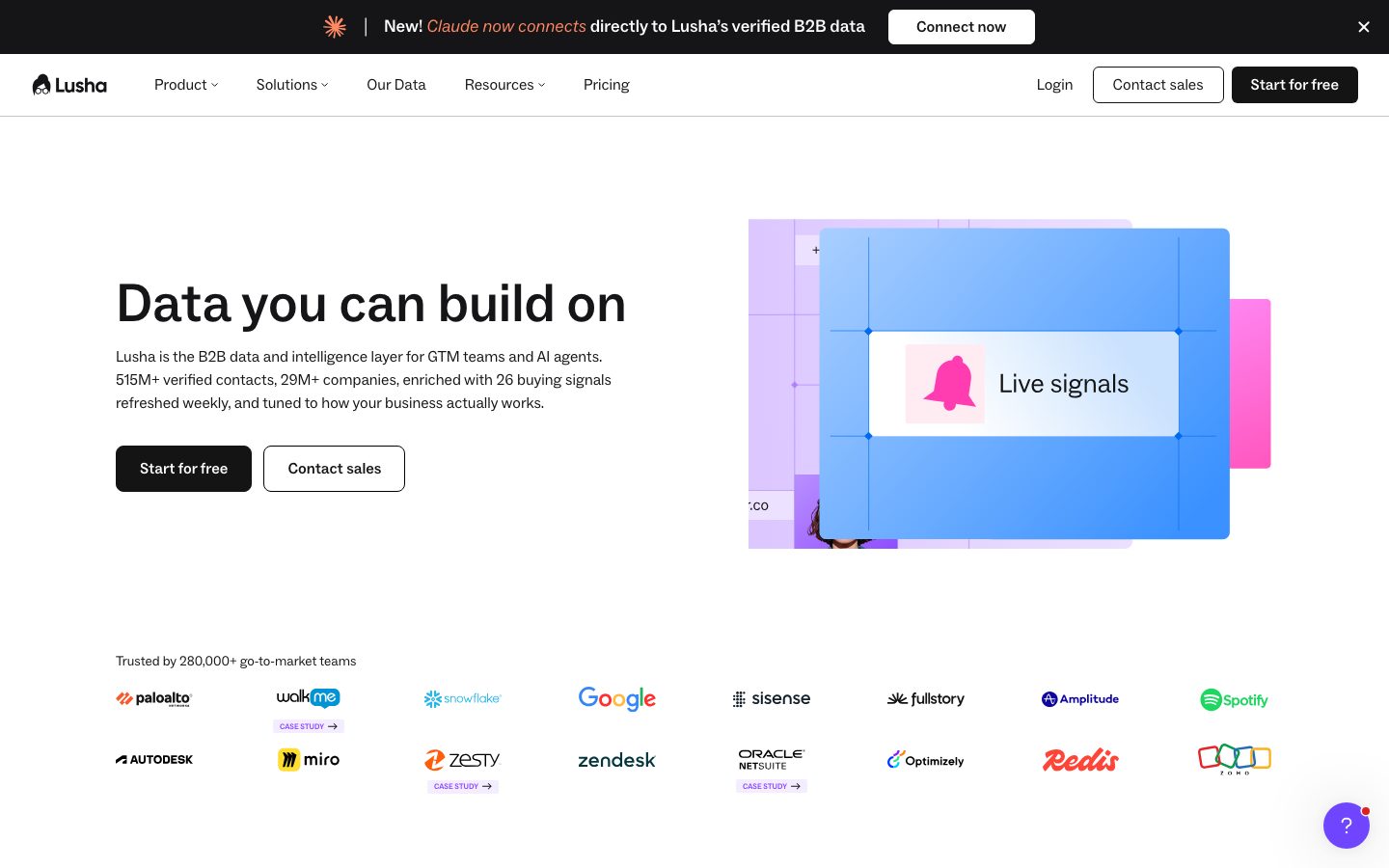
Task: Click the Google logo
Action: click(x=617, y=698)
